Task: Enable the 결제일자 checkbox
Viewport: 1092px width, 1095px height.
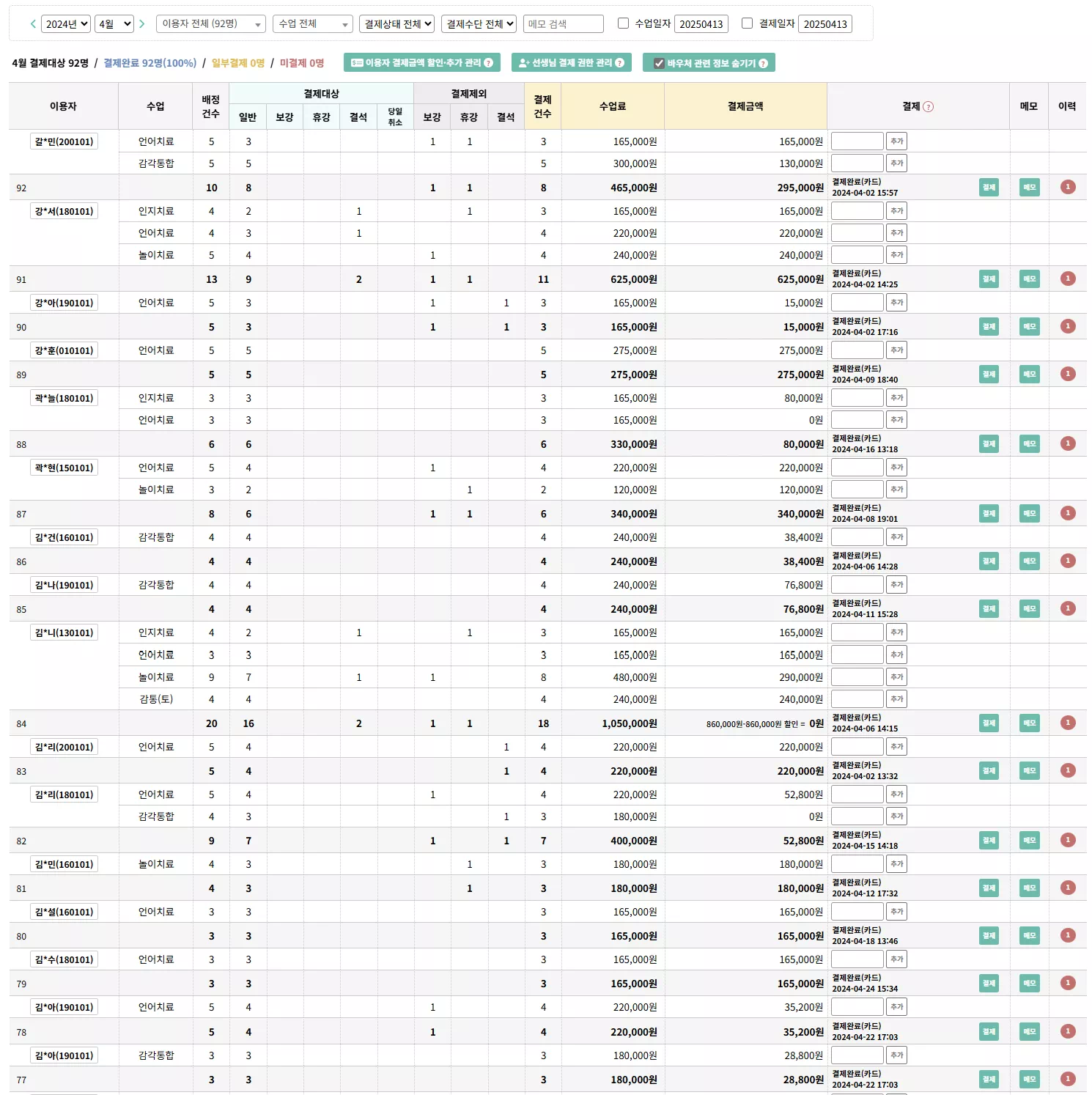Action: click(748, 23)
